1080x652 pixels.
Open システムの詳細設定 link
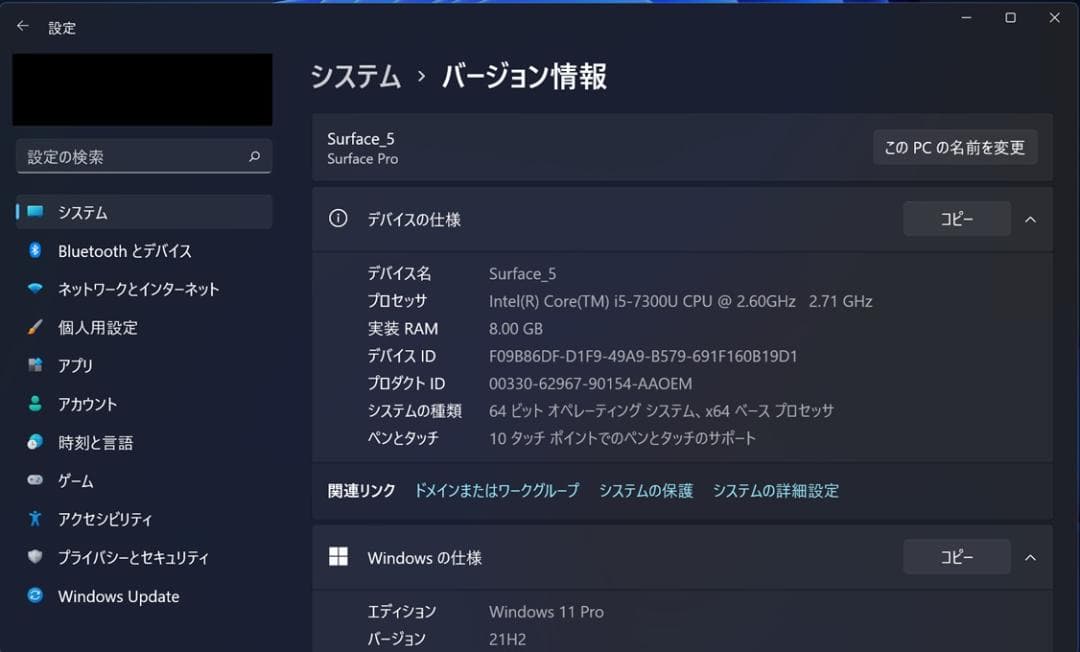click(776, 491)
